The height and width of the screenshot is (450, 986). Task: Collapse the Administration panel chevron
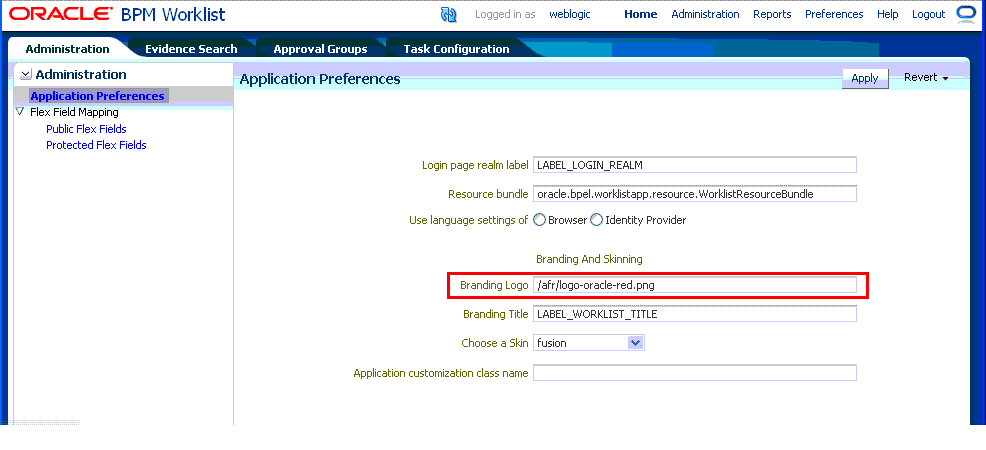(25, 75)
